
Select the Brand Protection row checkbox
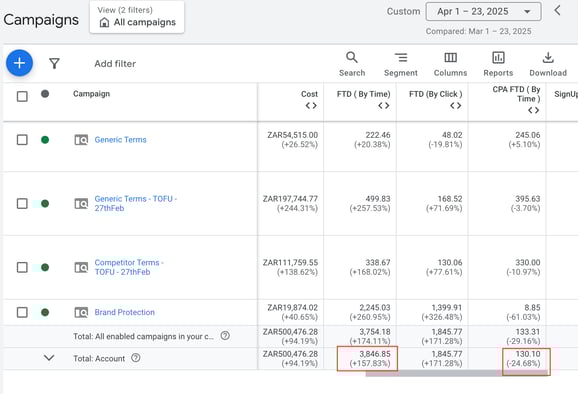(22, 312)
